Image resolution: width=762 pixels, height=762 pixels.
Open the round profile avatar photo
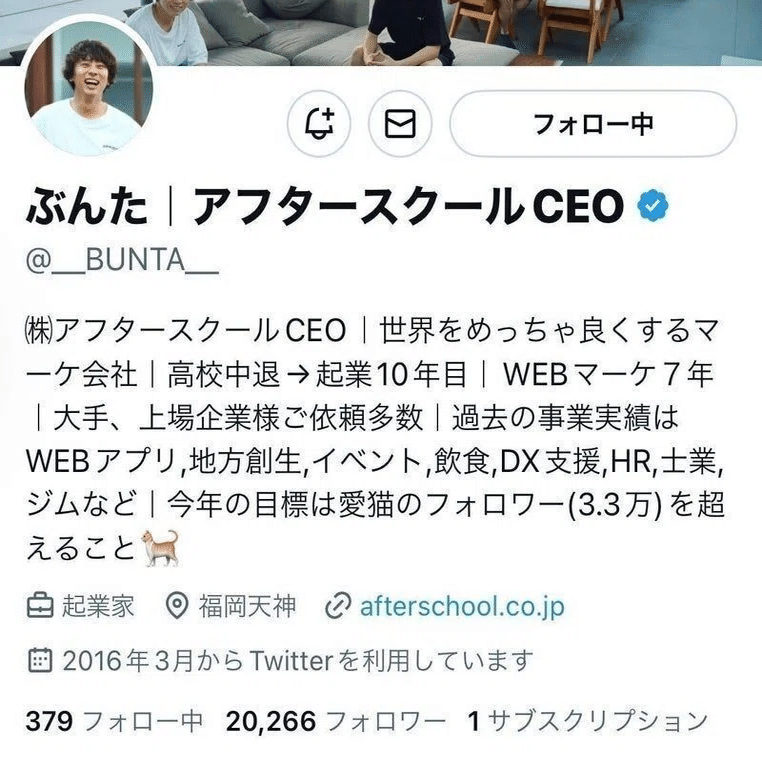(x=89, y=89)
